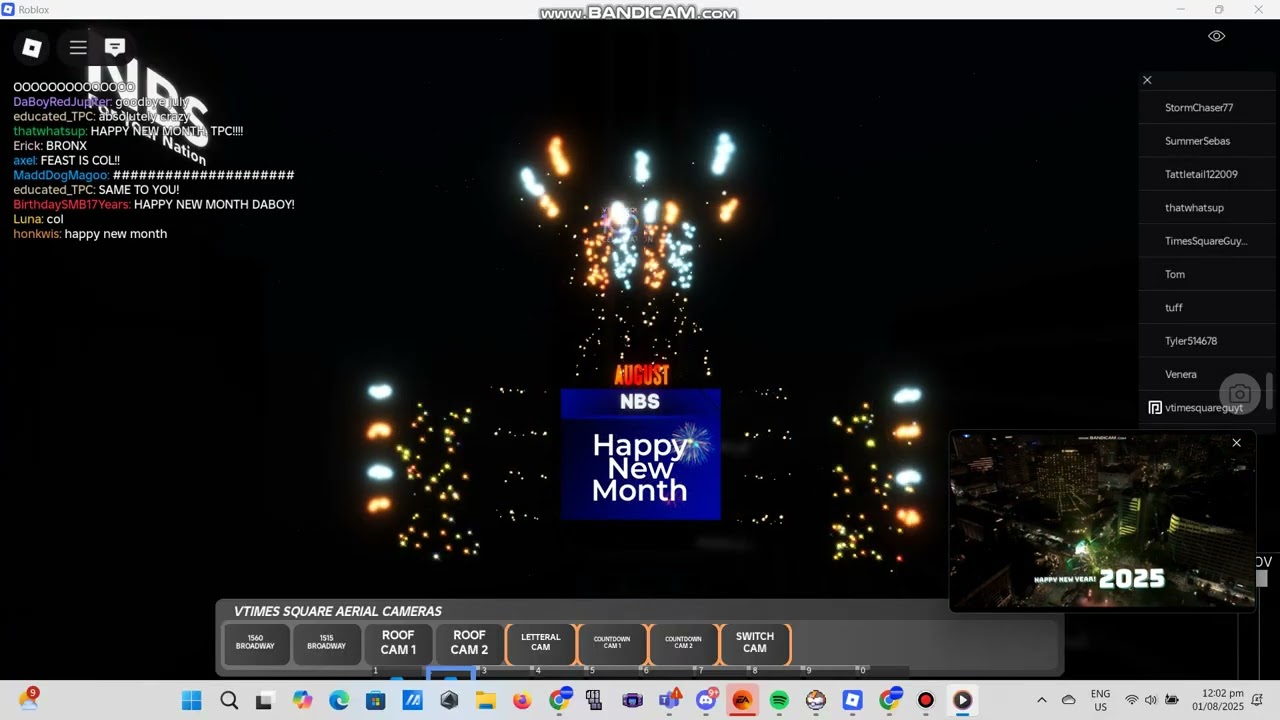Click the player list scrollbar
This screenshot has height=720, width=1280.
click(1270, 390)
